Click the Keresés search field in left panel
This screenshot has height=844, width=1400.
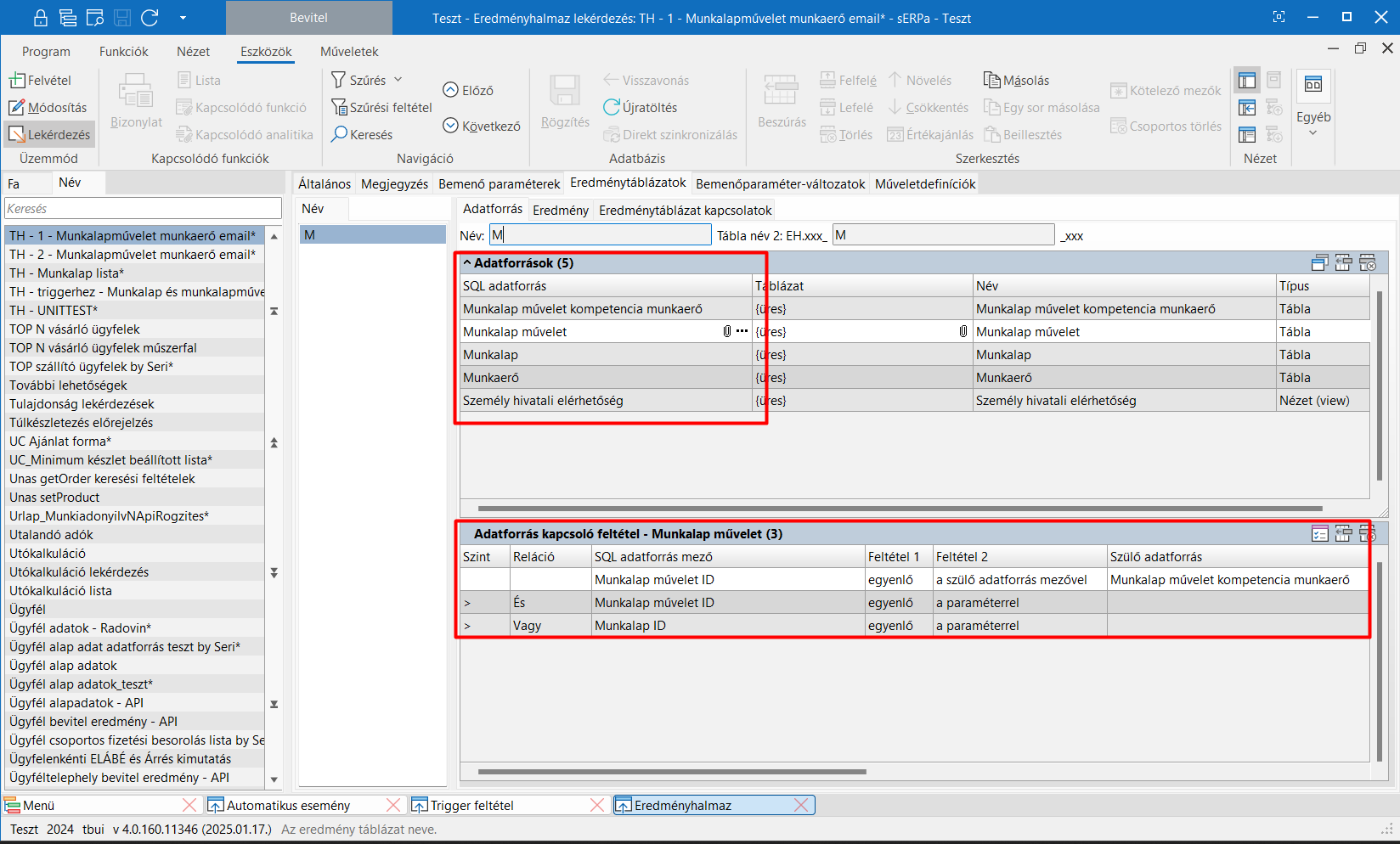pyautogui.click(x=143, y=209)
